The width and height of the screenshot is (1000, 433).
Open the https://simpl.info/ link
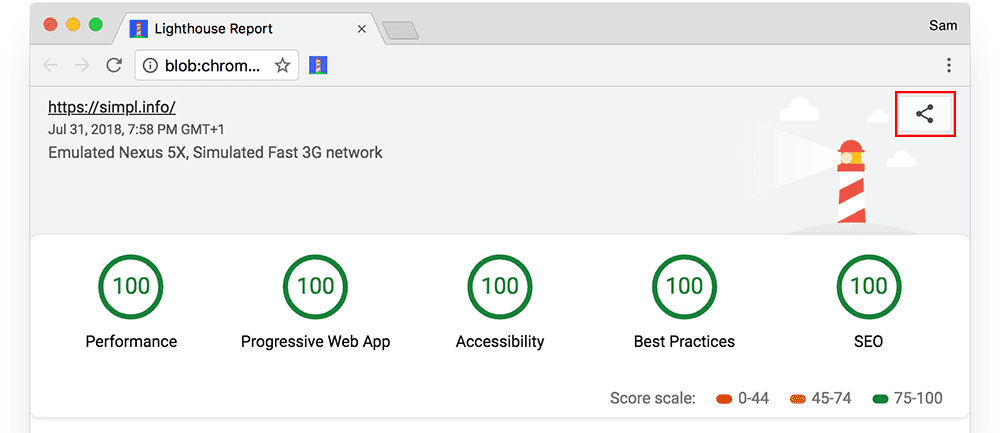pyautogui.click(x=112, y=107)
